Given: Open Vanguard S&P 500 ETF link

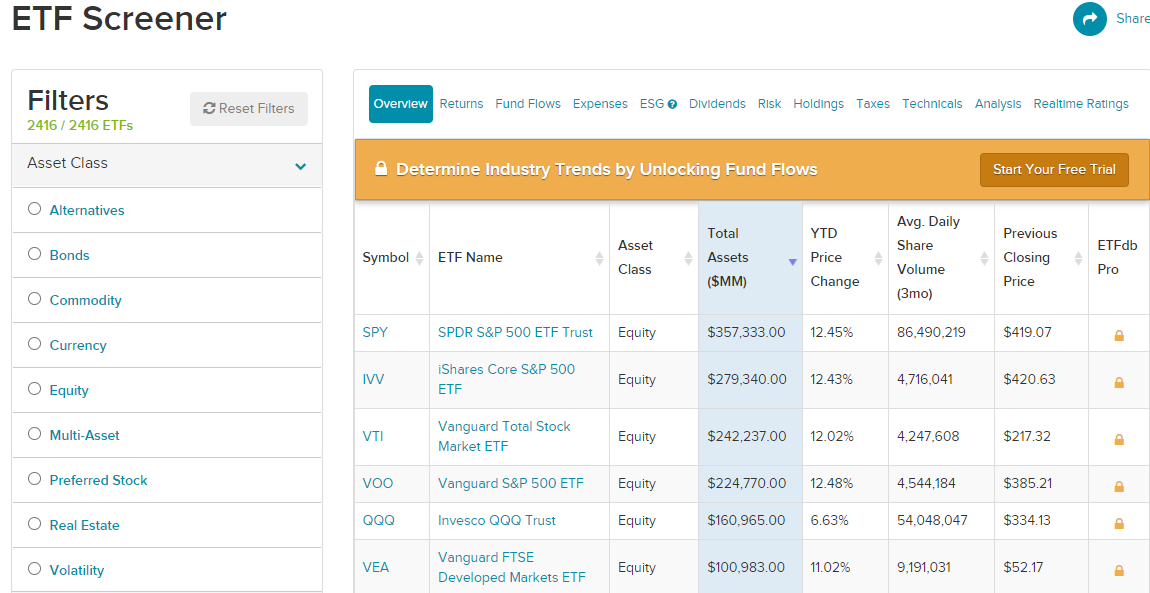Looking at the screenshot, I should click(510, 483).
